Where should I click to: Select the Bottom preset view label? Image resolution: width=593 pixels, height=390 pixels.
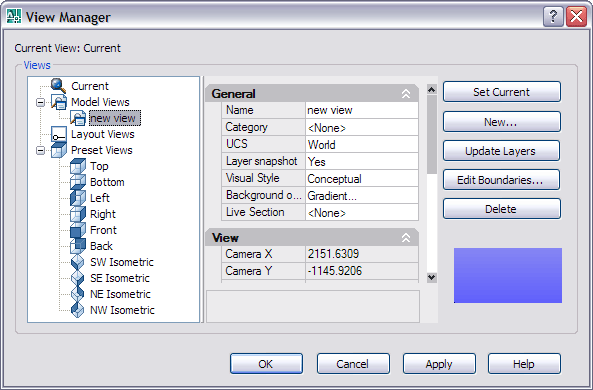point(107,182)
